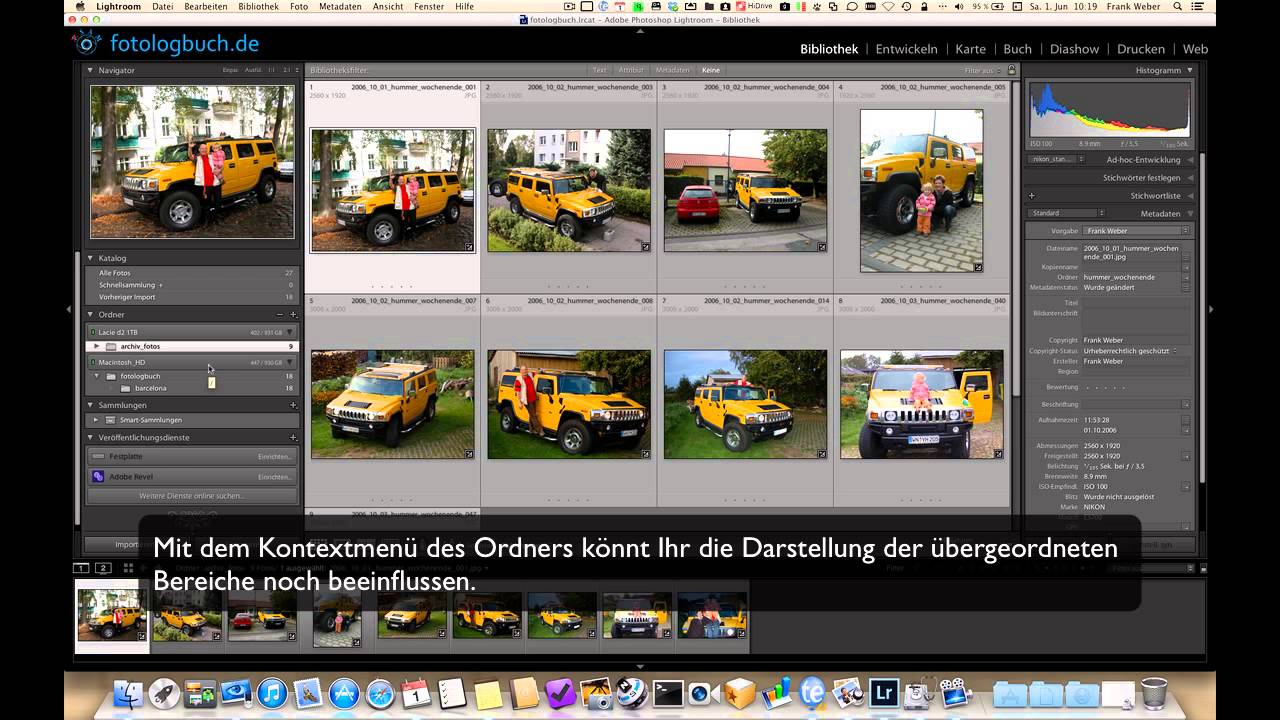The height and width of the screenshot is (720, 1280).
Task: Select Keine in library filter bar
Action: pos(711,70)
